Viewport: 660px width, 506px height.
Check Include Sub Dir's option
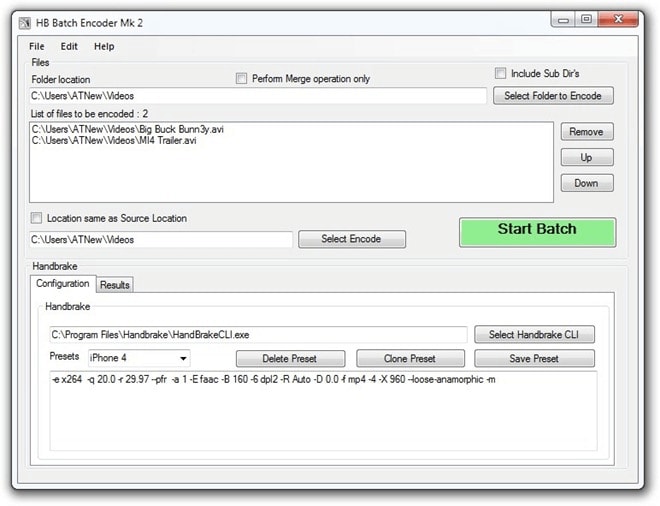click(500, 73)
